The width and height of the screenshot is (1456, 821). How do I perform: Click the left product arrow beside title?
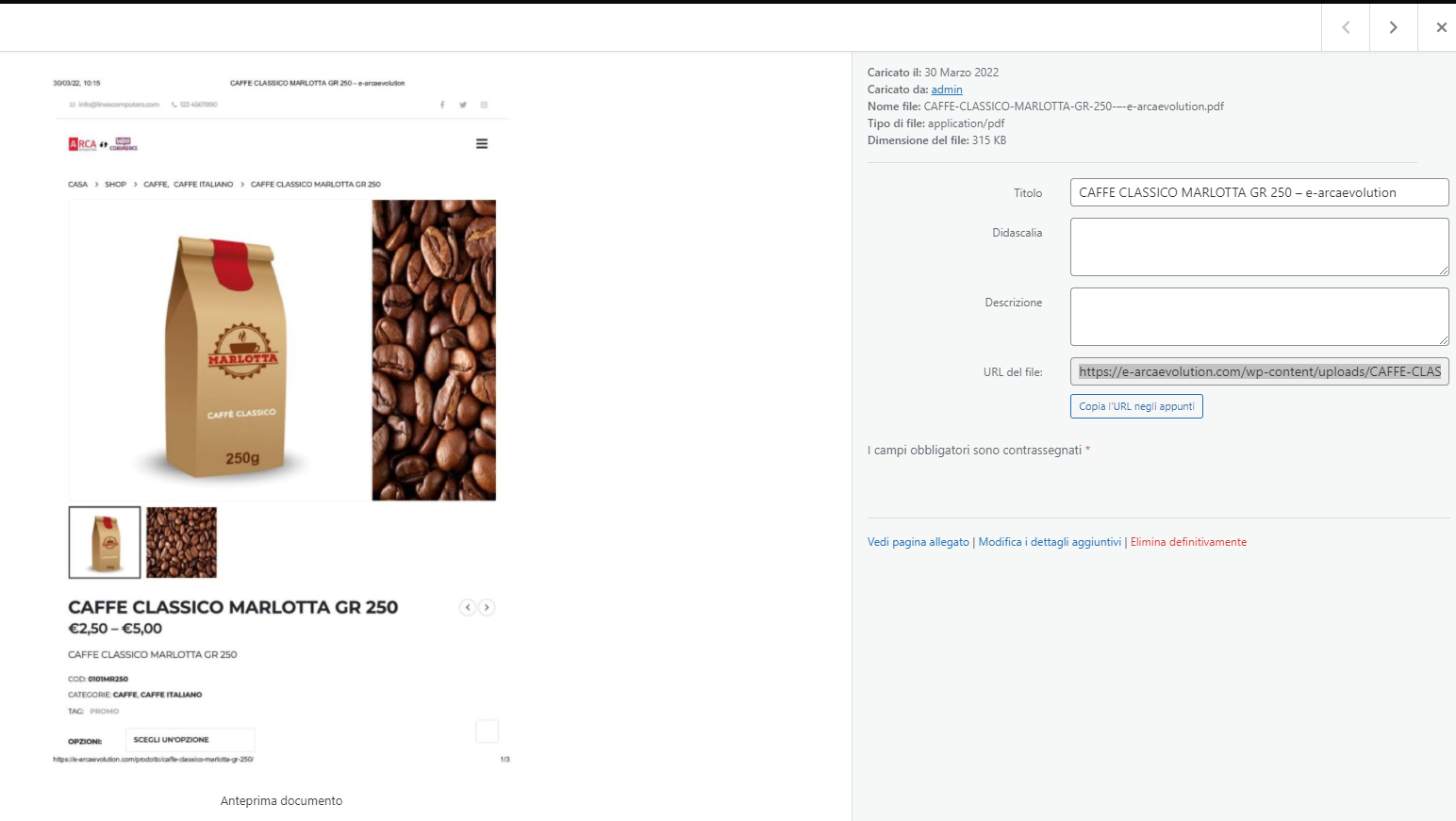point(468,608)
